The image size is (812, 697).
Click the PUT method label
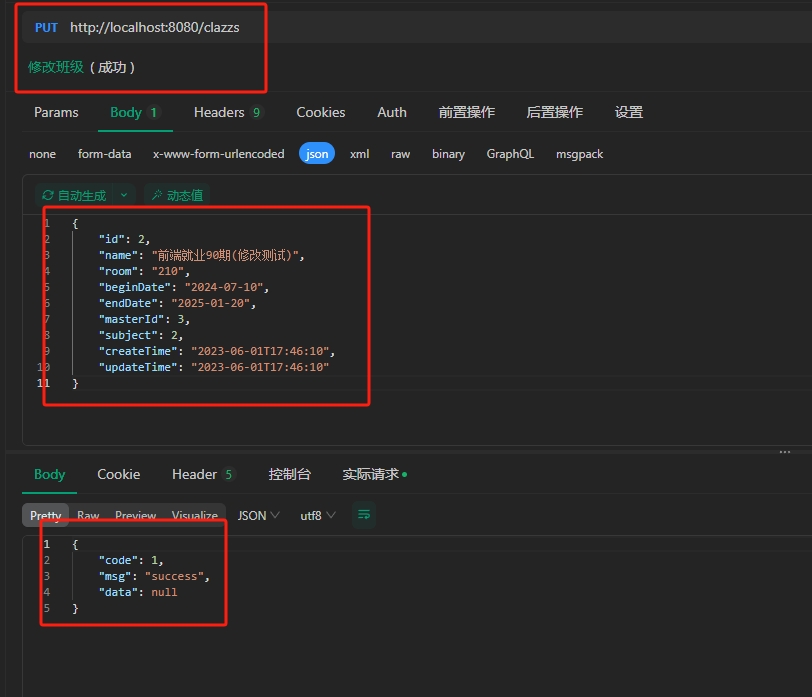(46, 27)
